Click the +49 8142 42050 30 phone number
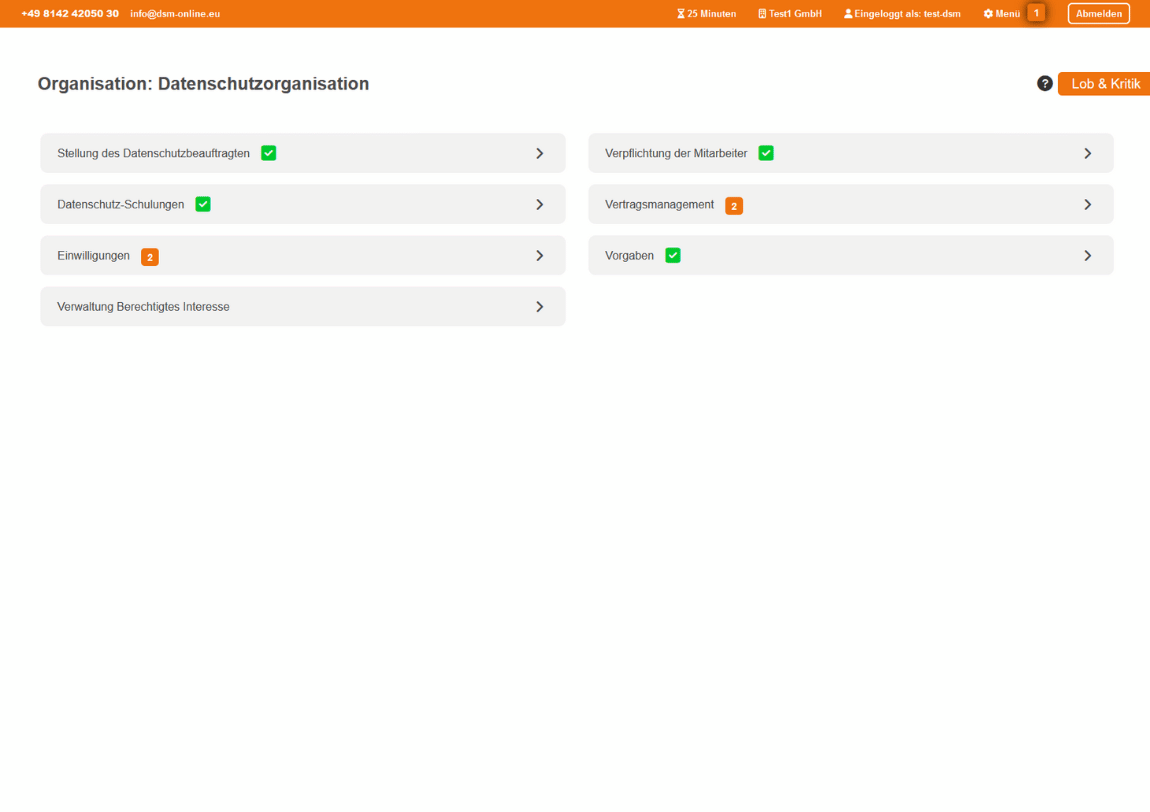Image resolution: width=1150 pixels, height=812 pixels. point(70,14)
